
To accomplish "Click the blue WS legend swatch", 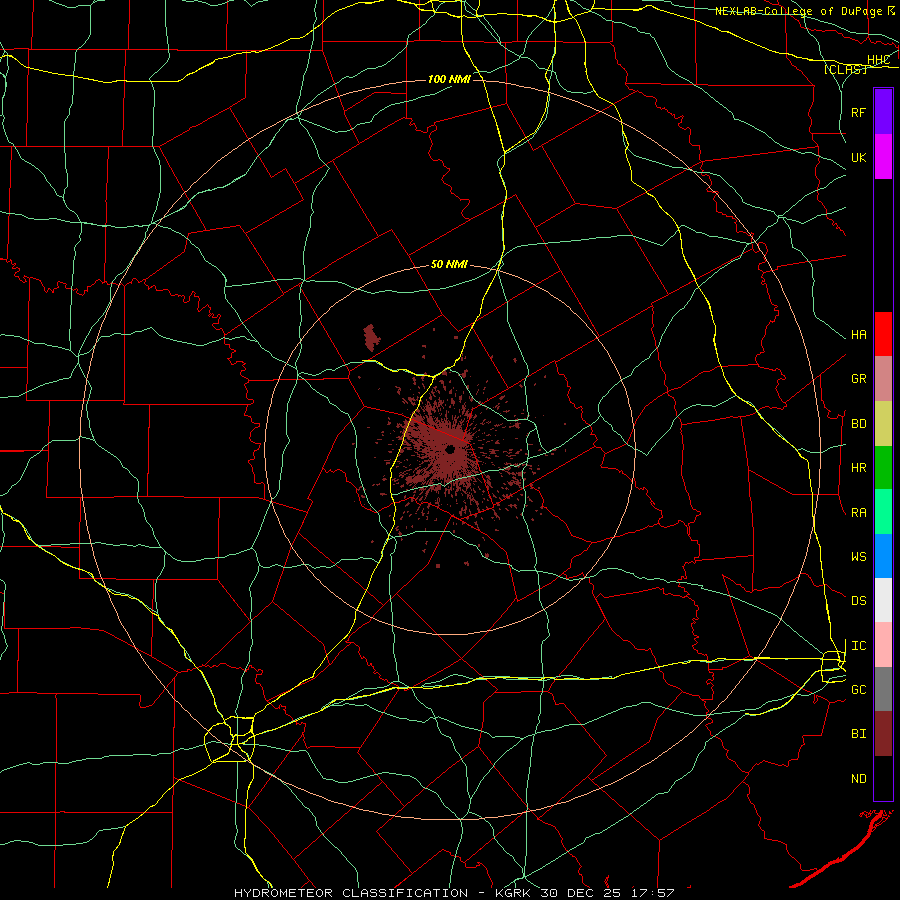I will click(x=883, y=556).
